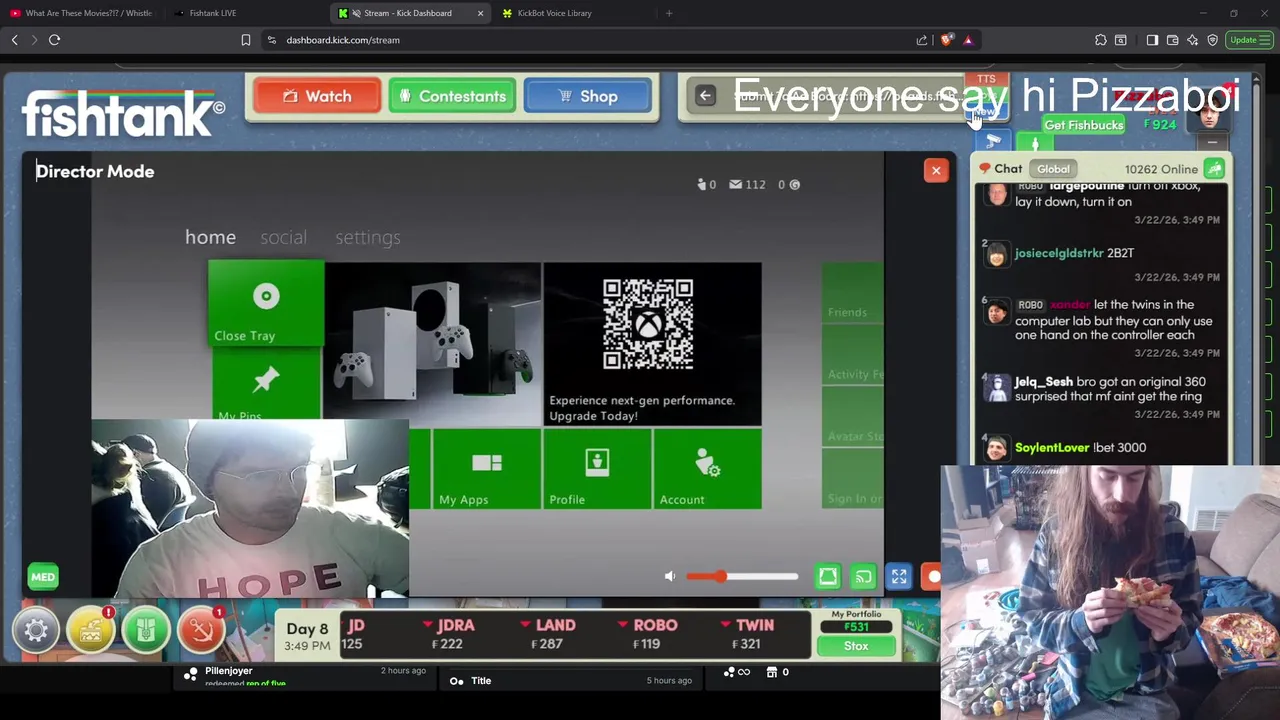Click the fishtank logo

[x=123, y=113]
